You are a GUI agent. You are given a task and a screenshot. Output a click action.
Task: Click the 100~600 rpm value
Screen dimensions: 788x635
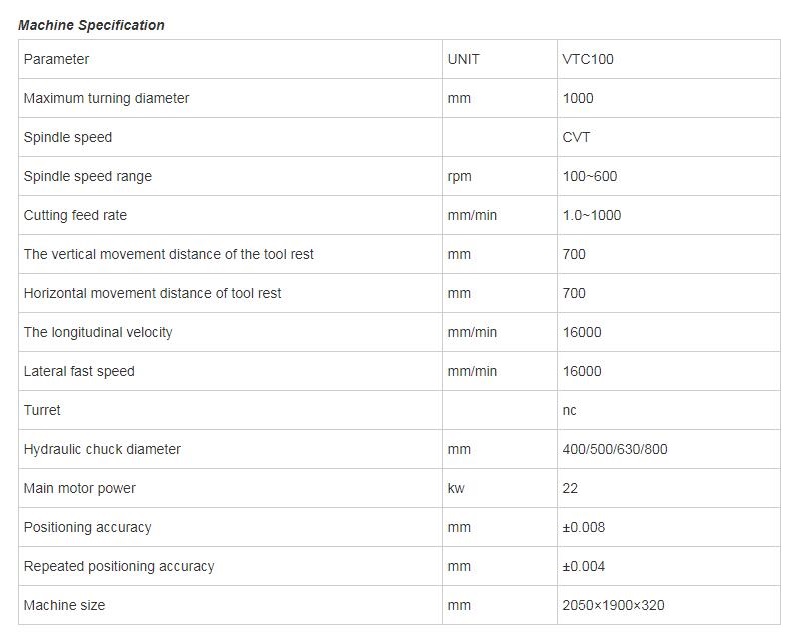[590, 176]
